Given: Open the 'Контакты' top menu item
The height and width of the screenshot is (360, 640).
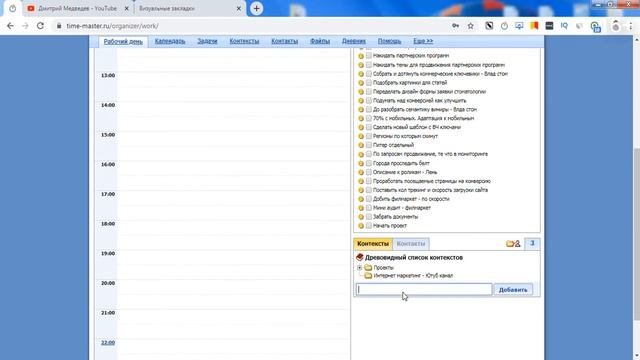Looking at the screenshot, I should (284, 41).
